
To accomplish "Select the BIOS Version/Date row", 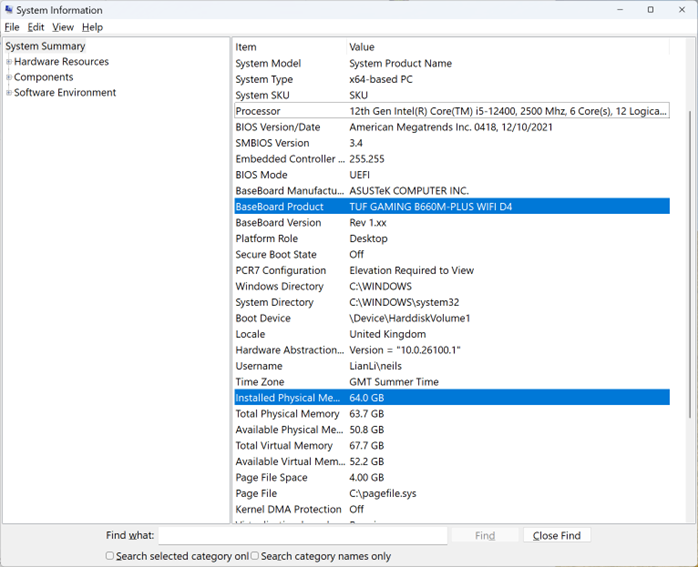I will click(x=452, y=127).
